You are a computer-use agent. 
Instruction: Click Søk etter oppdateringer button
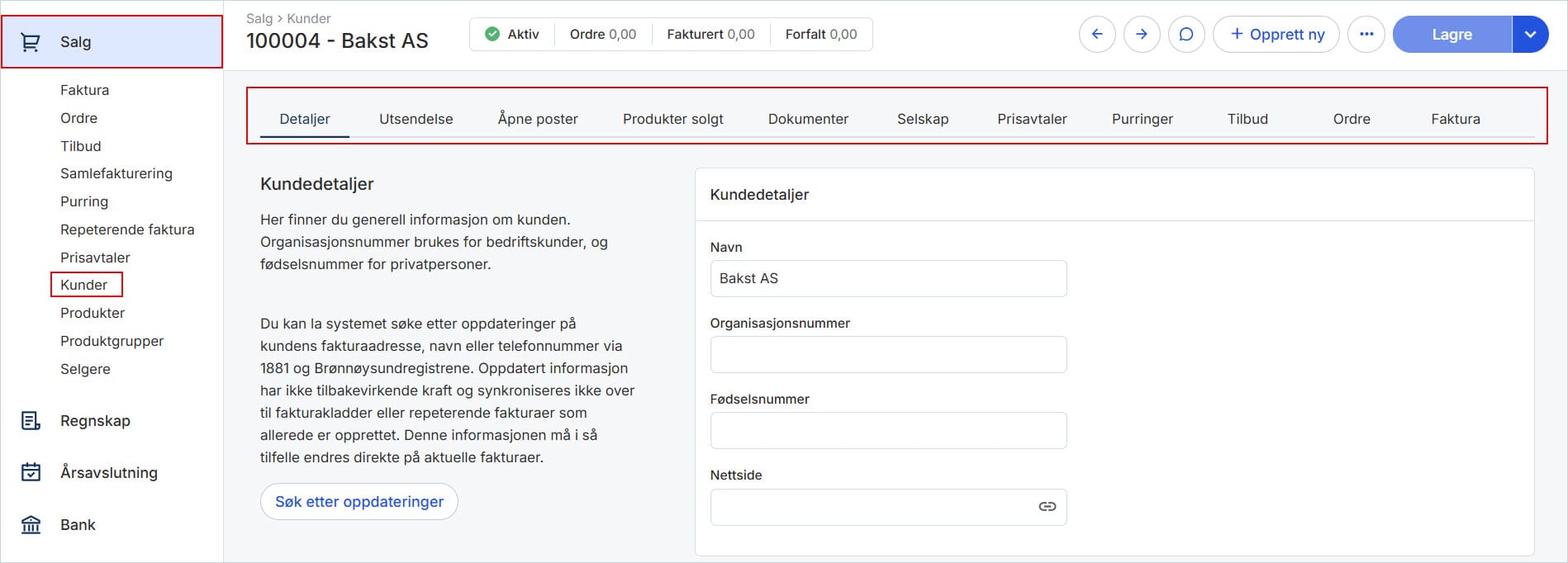click(x=359, y=502)
